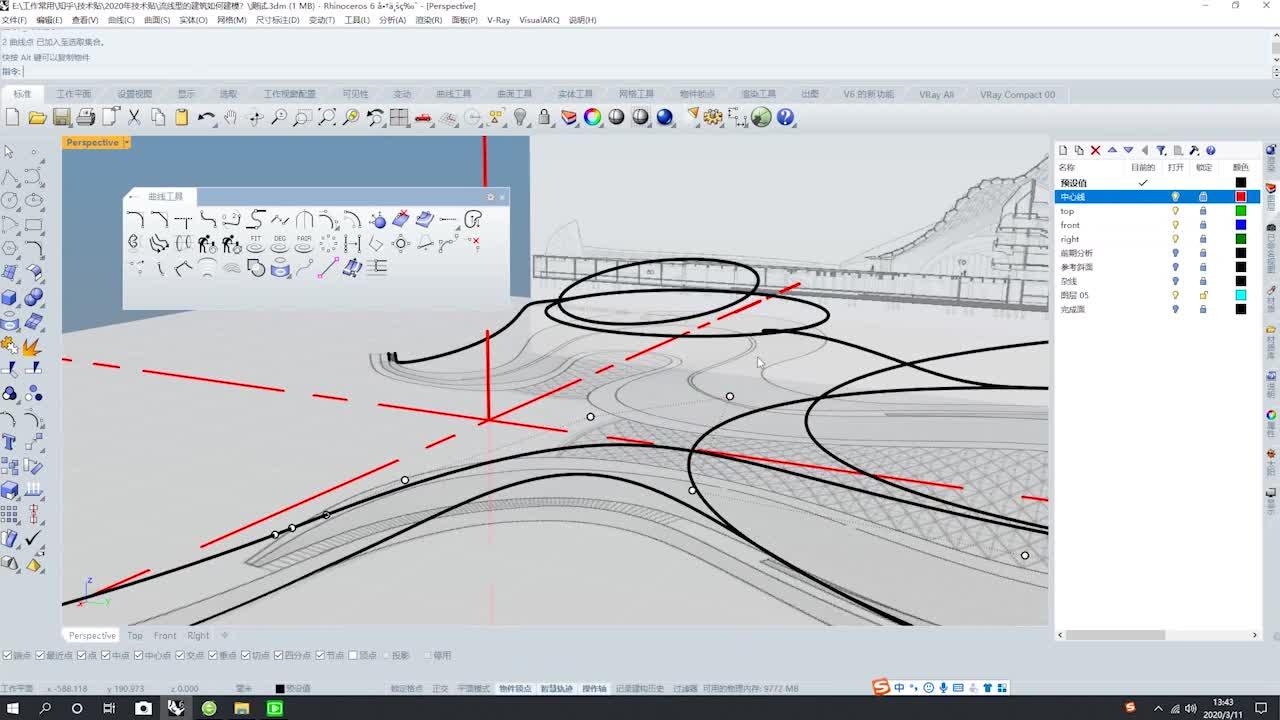Click the light bulb Hide objects icon

[x=520, y=117]
